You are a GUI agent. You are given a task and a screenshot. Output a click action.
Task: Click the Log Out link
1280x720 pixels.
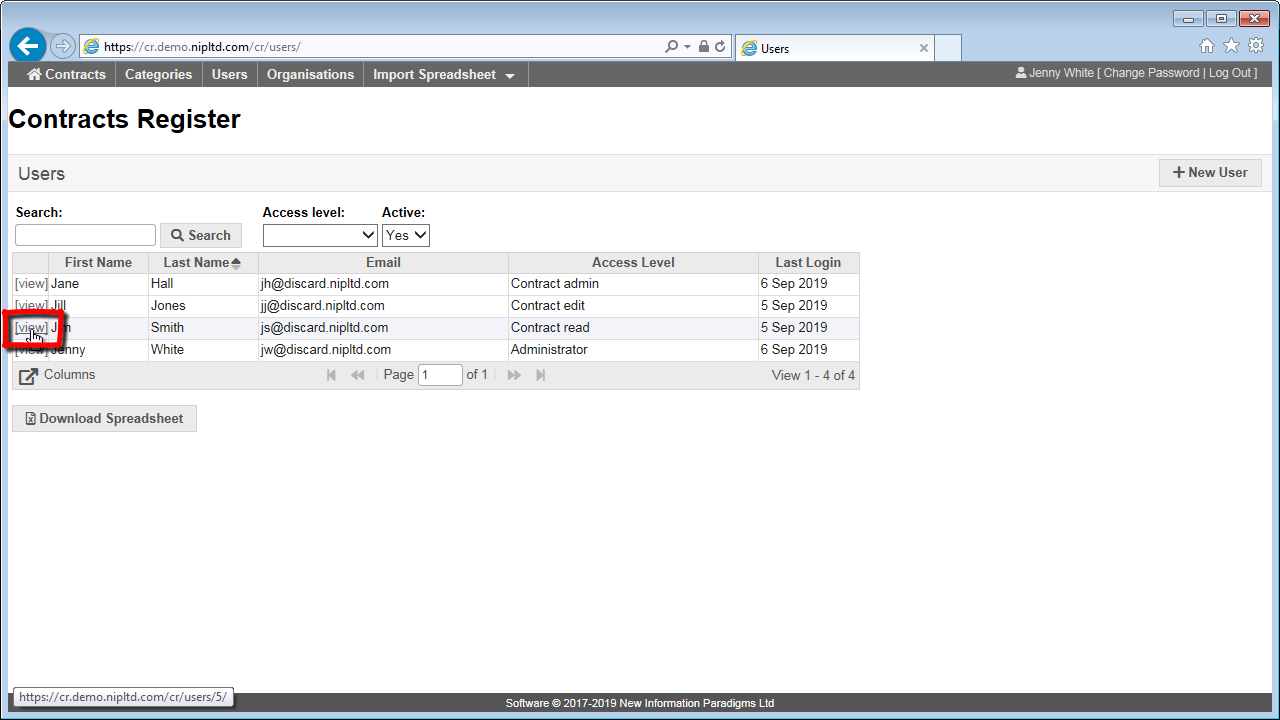pos(1229,73)
